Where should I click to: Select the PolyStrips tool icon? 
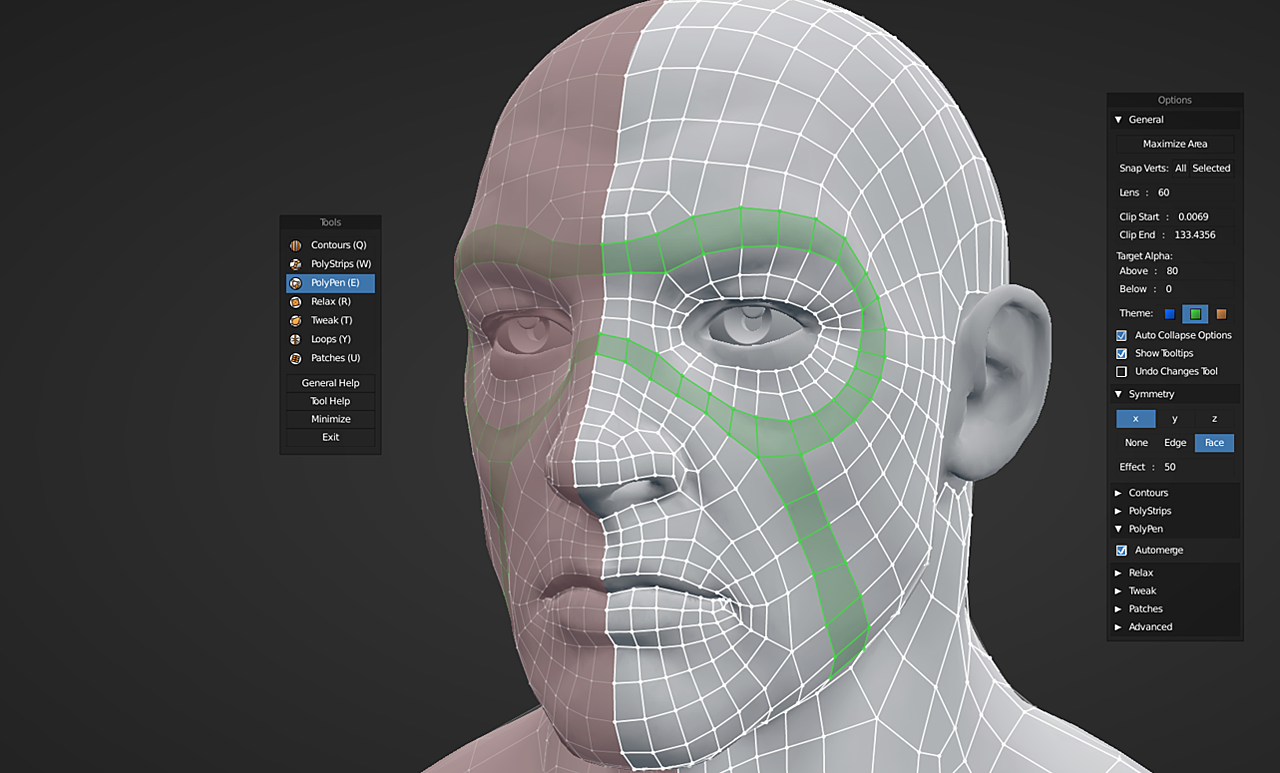pyautogui.click(x=296, y=264)
